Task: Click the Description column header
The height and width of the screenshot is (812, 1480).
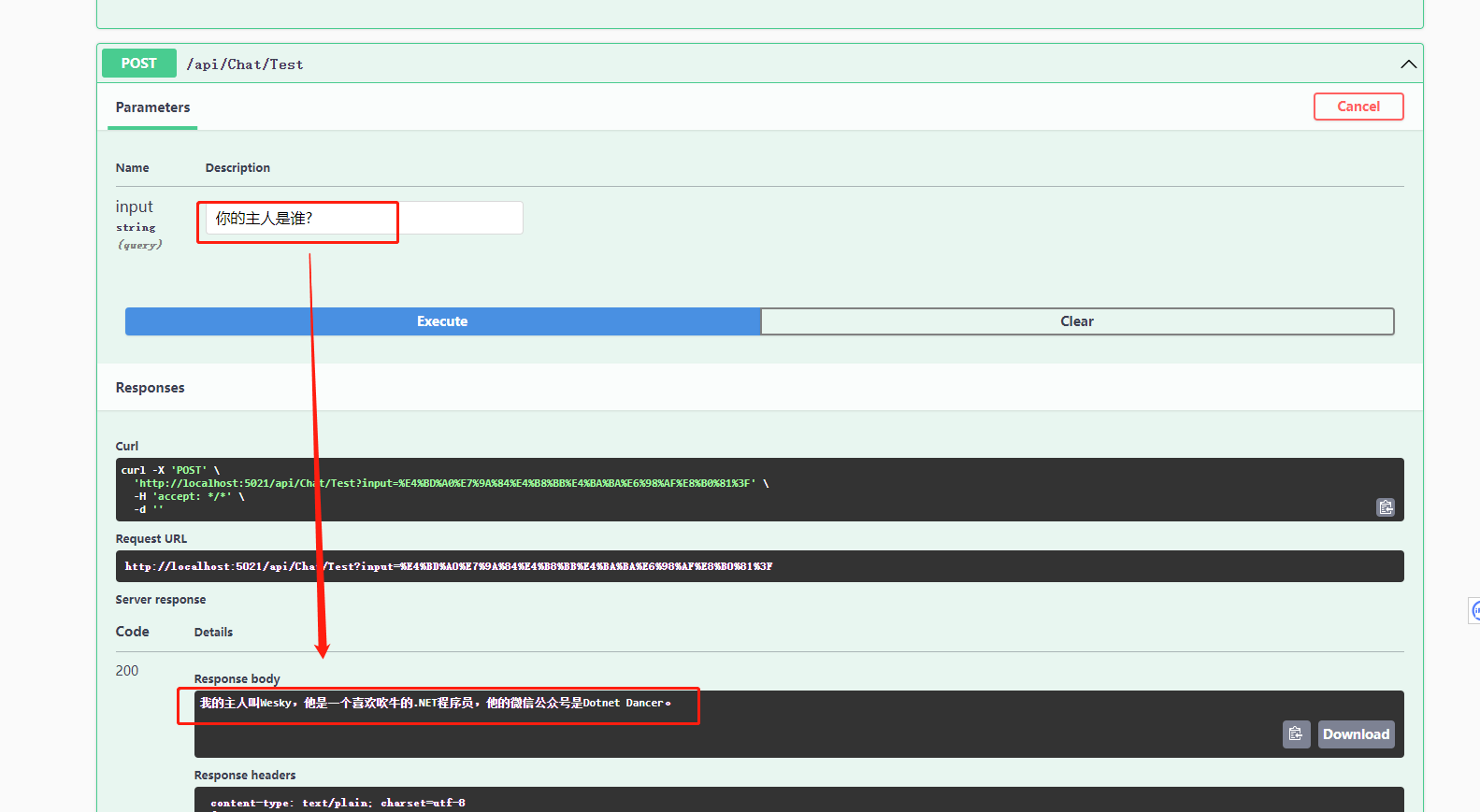Action: pyautogui.click(x=237, y=168)
